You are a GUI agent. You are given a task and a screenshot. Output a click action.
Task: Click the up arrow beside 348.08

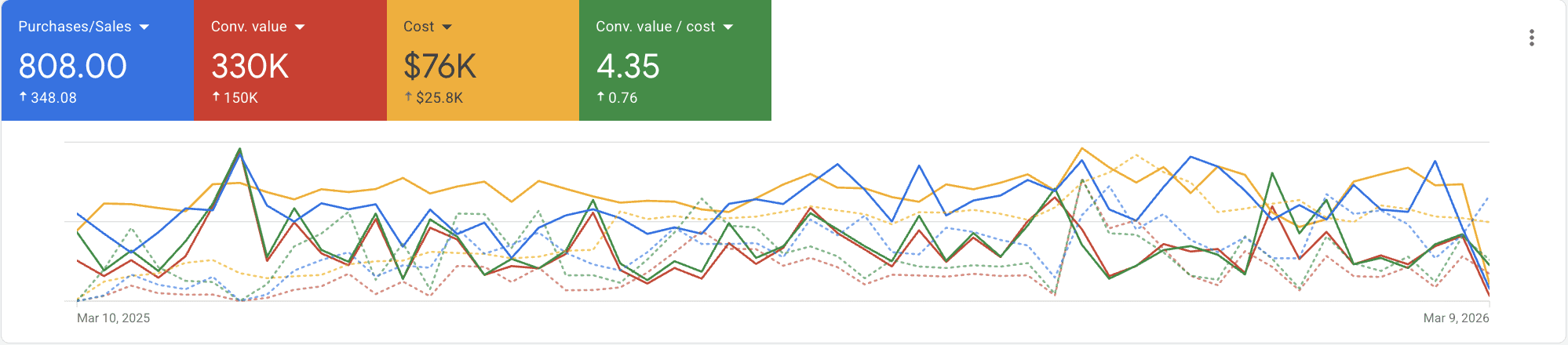coord(24,97)
